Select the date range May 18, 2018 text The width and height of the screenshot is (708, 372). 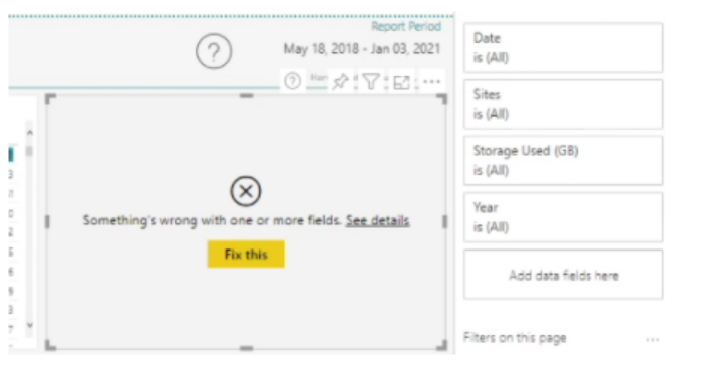pyautogui.click(x=321, y=49)
